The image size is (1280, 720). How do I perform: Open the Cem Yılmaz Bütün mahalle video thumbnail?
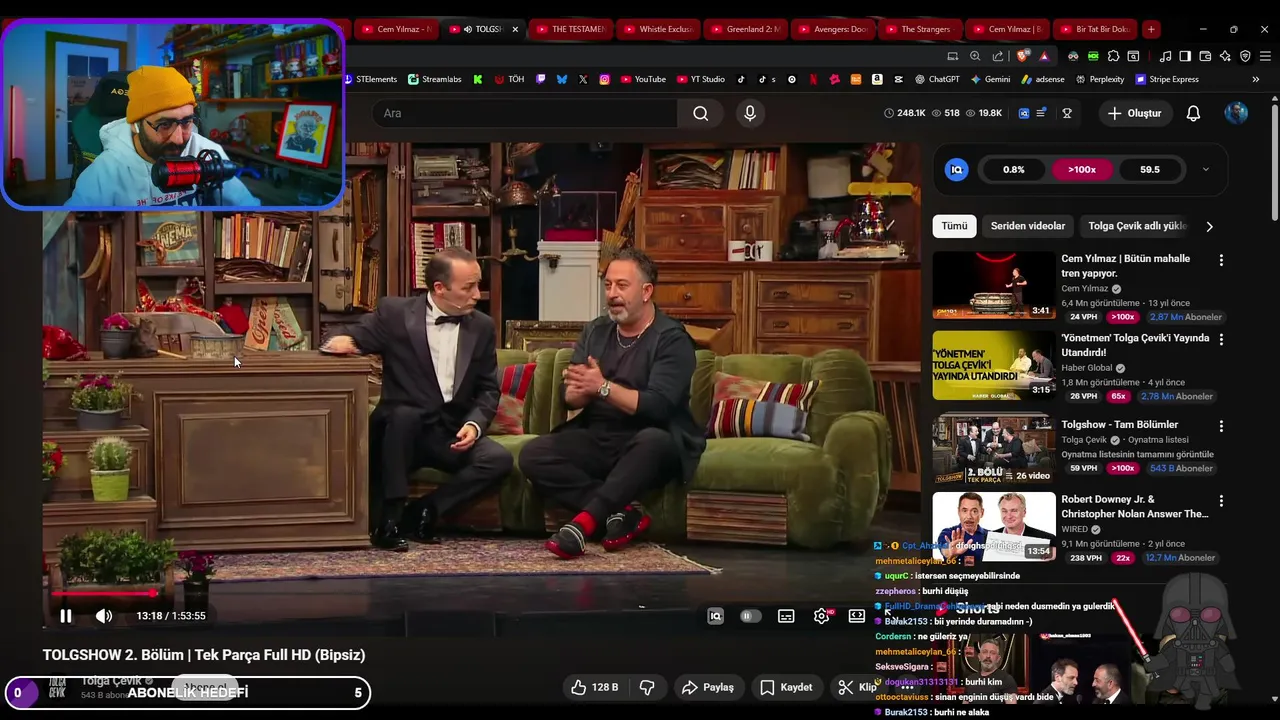pyautogui.click(x=994, y=285)
